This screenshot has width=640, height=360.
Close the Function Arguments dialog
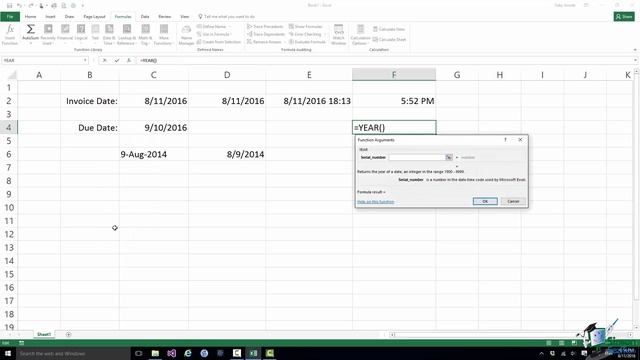(520, 140)
